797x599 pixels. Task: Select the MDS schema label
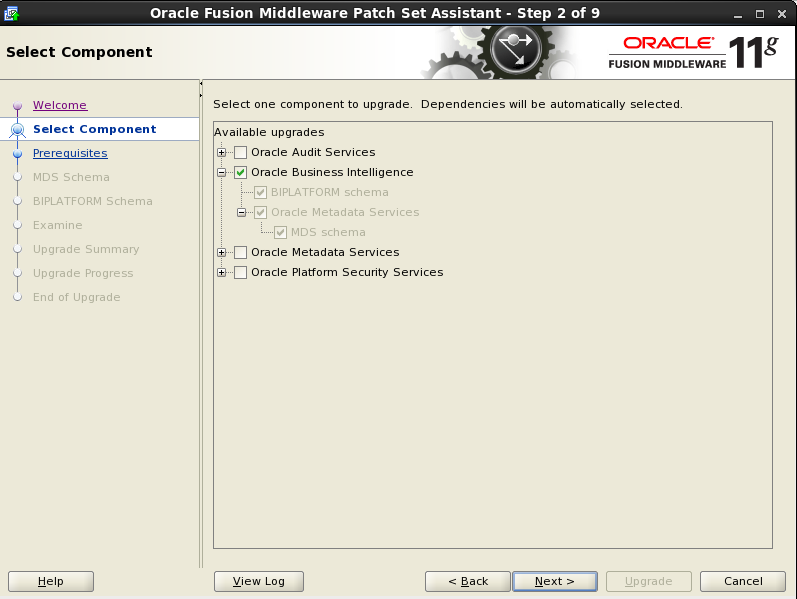tap(328, 232)
